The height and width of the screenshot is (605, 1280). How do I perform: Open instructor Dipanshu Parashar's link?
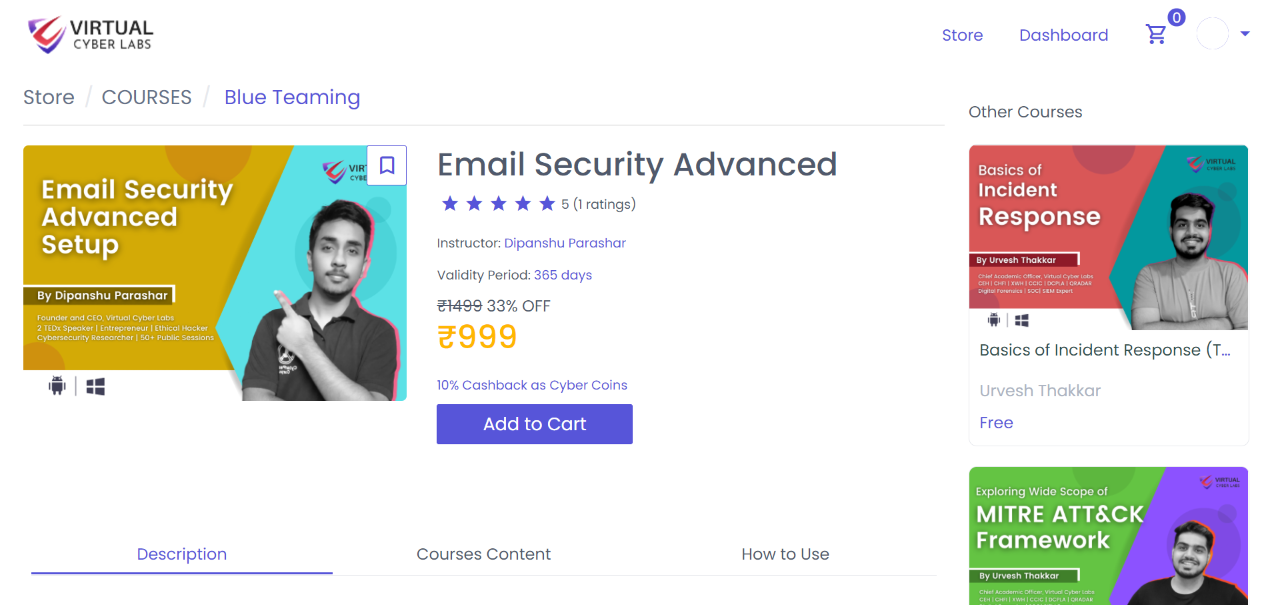565,243
